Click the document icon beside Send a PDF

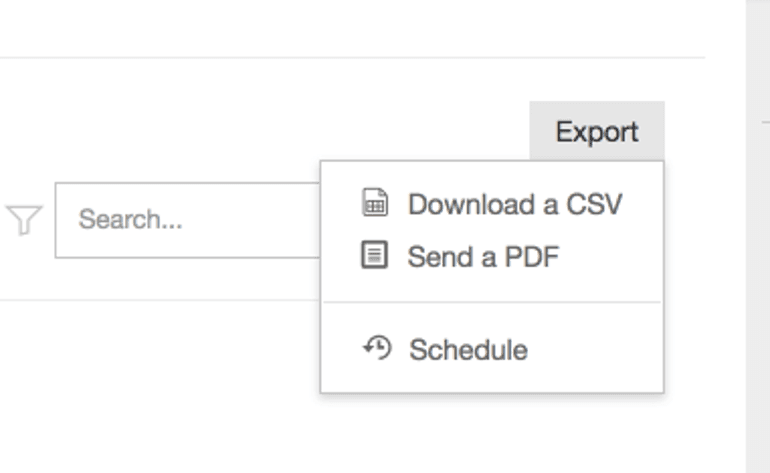pos(374,257)
